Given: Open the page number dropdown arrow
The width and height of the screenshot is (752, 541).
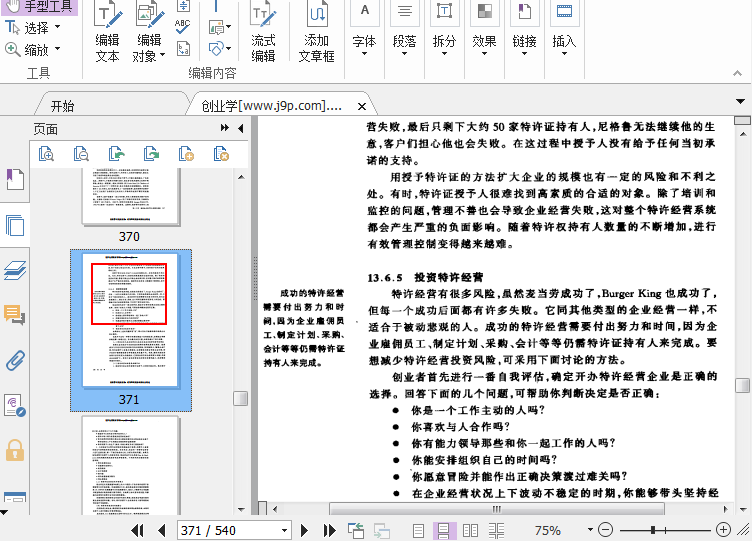Looking at the screenshot, I should [x=284, y=530].
